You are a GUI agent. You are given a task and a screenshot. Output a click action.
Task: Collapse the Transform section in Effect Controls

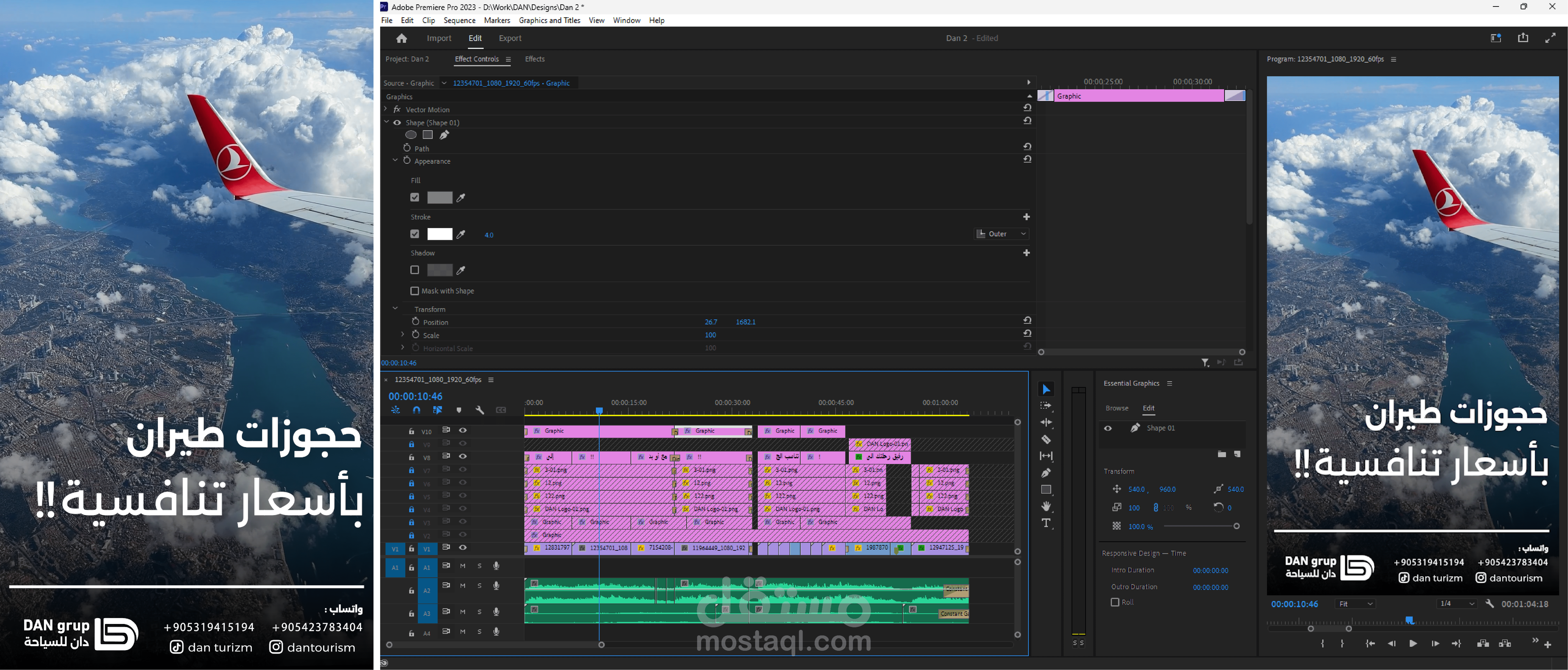pos(395,308)
